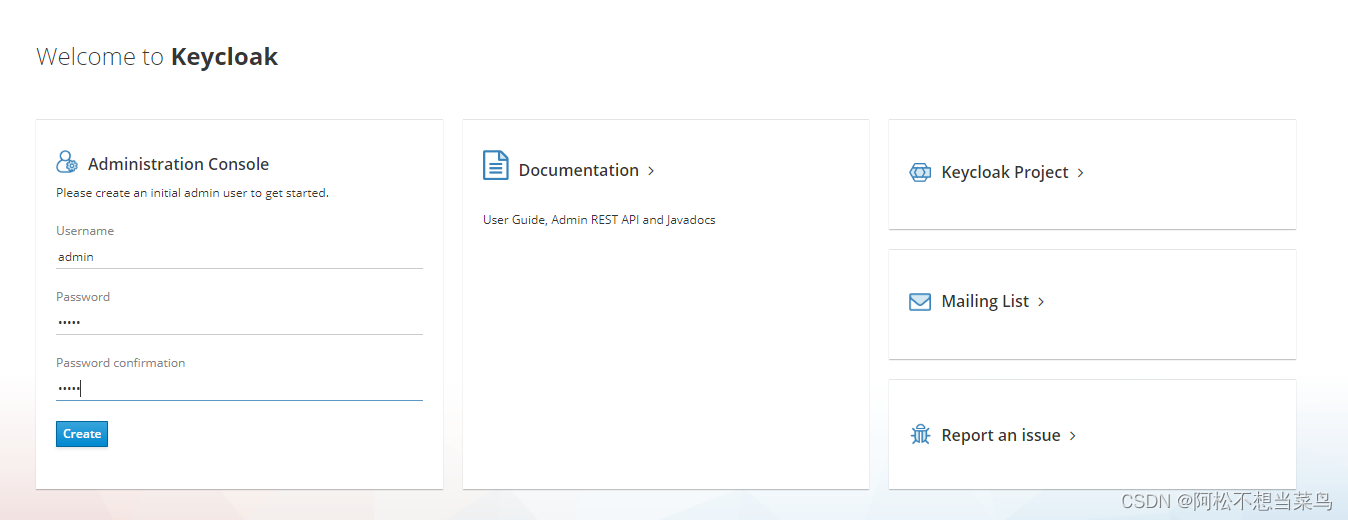Click the Keycloak Project hexagon icon

tap(920, 172)
